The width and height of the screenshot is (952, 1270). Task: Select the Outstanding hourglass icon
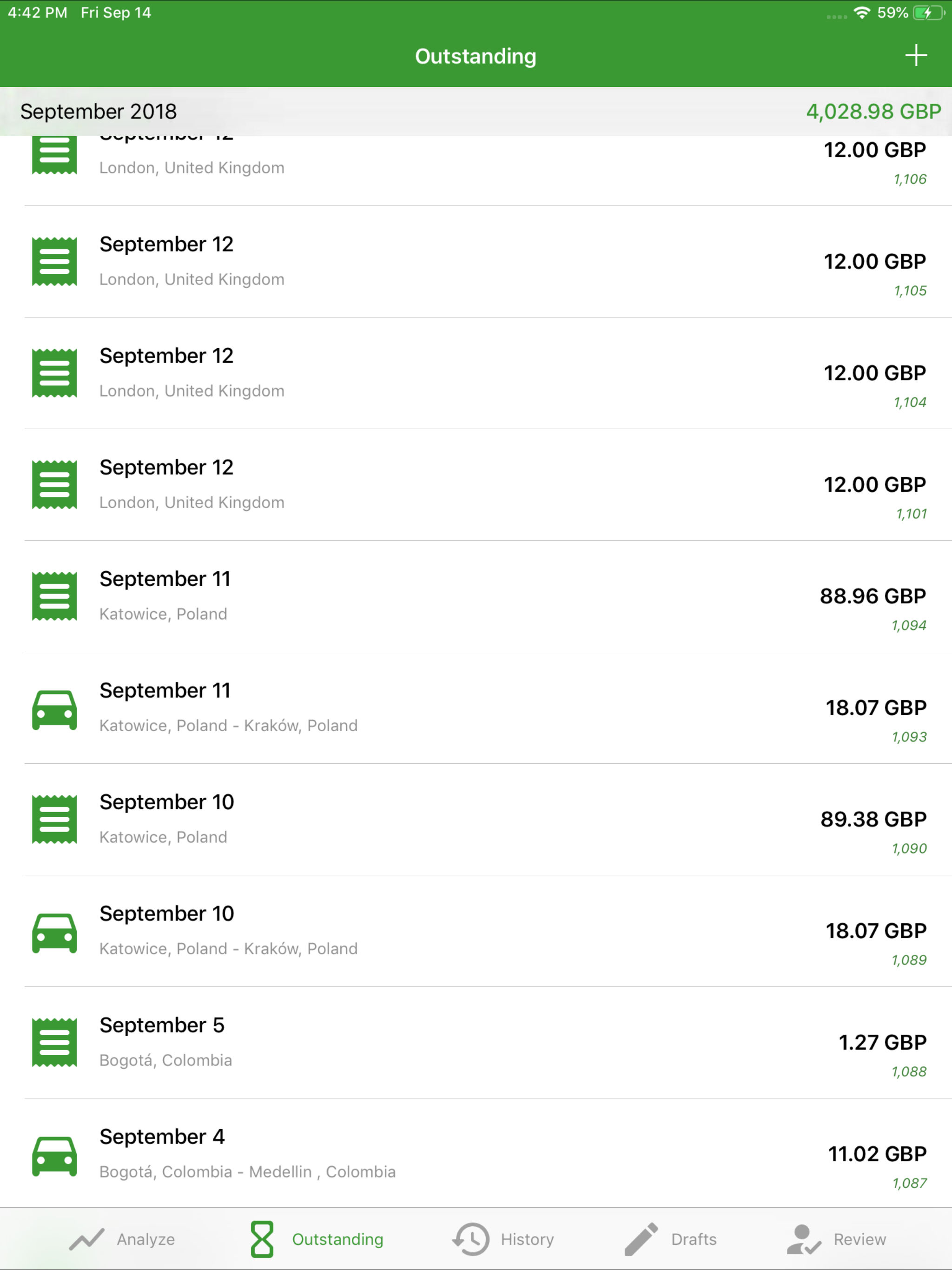coord(262,1239)
